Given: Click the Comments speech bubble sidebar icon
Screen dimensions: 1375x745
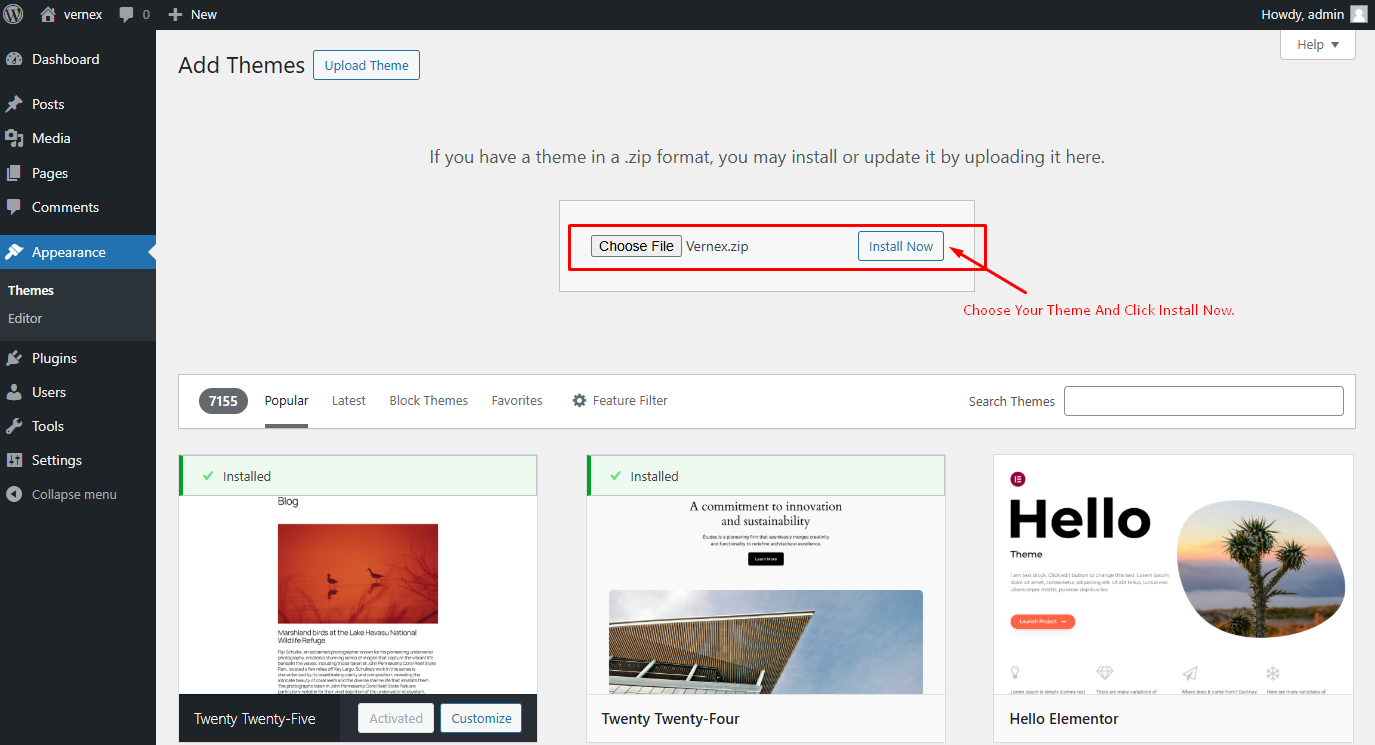Looking at the screenshot, I should click(x=14, y=207).
